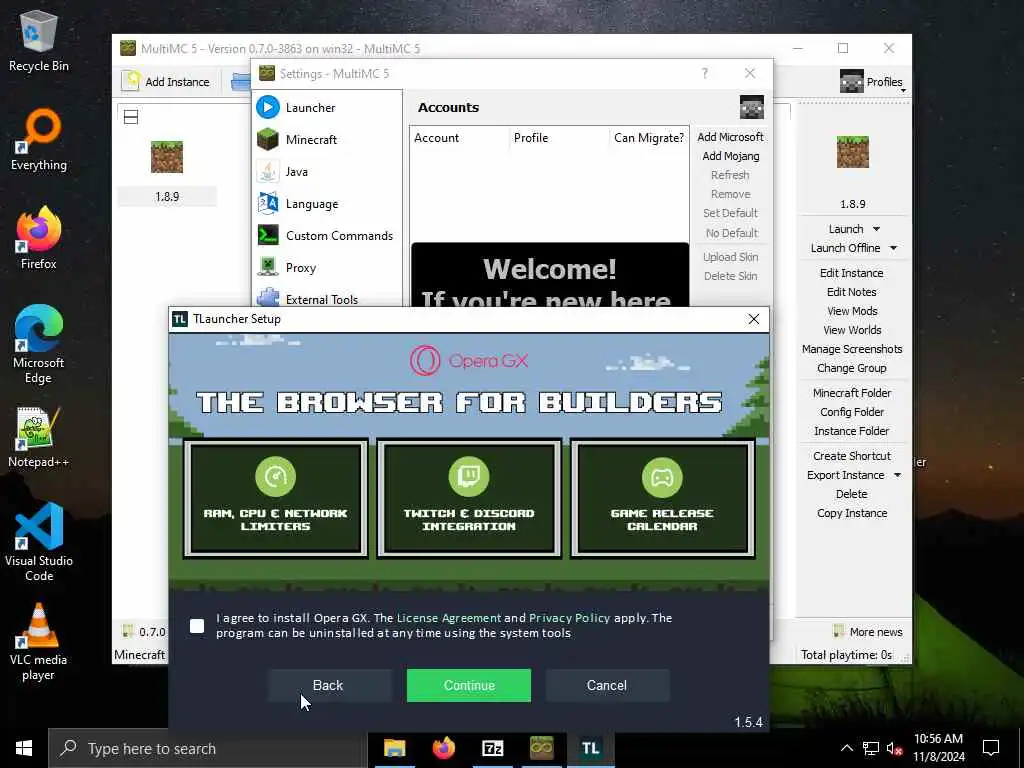Open Visual Studio Code desktop shortcut
Viewport: 1024px width, 768px height.
(x=39, y=541)
